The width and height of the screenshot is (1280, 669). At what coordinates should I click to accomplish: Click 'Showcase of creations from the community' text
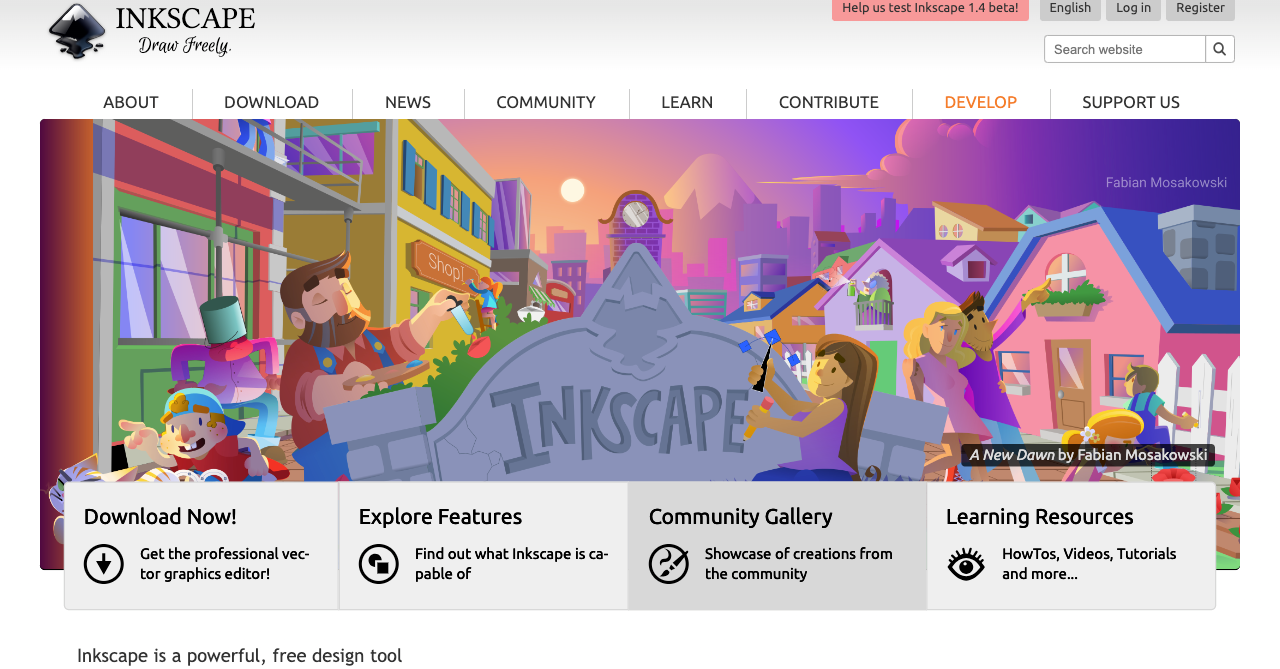[x=799, y=564]
